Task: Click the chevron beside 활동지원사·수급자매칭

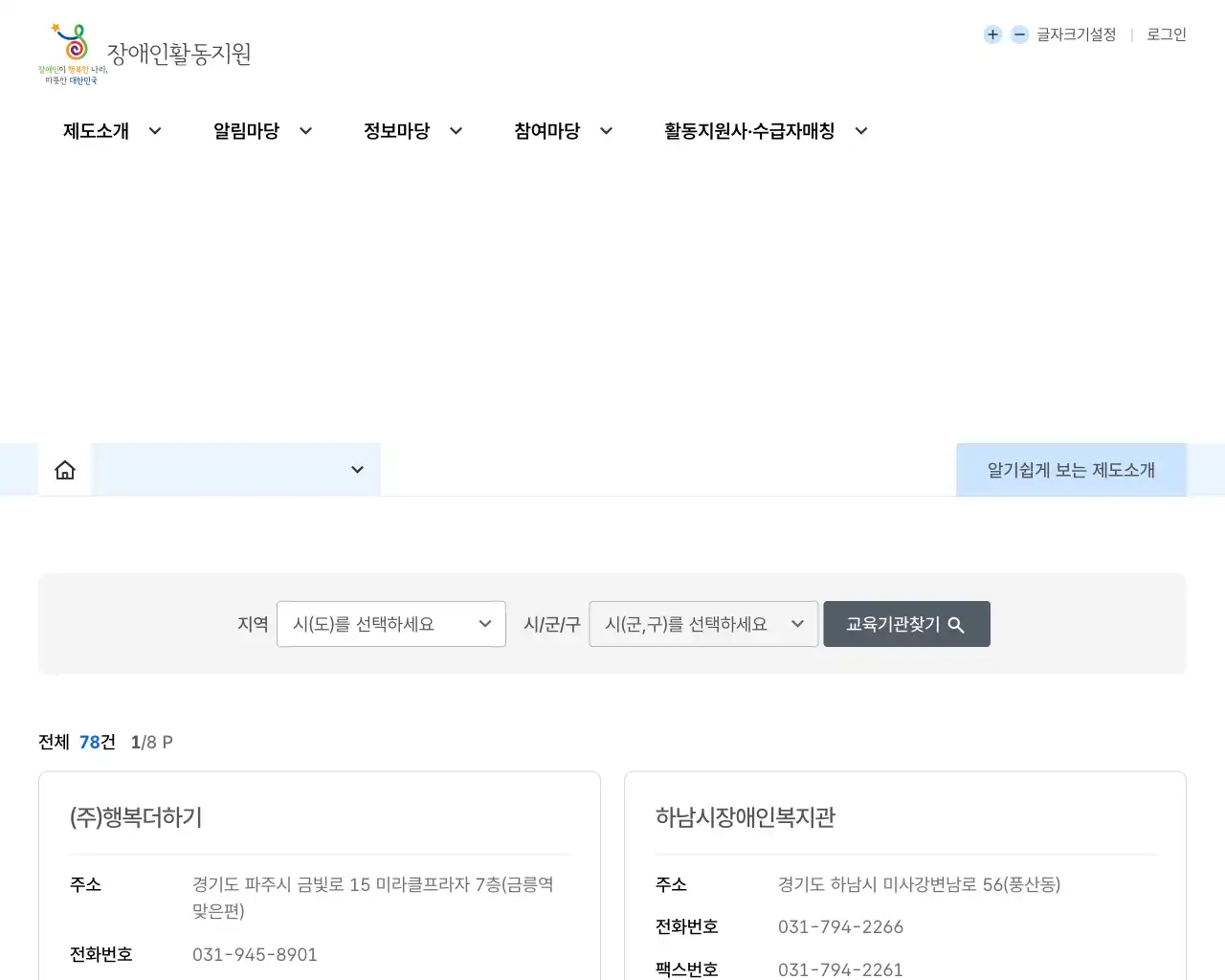Action: tap(861, 131)
